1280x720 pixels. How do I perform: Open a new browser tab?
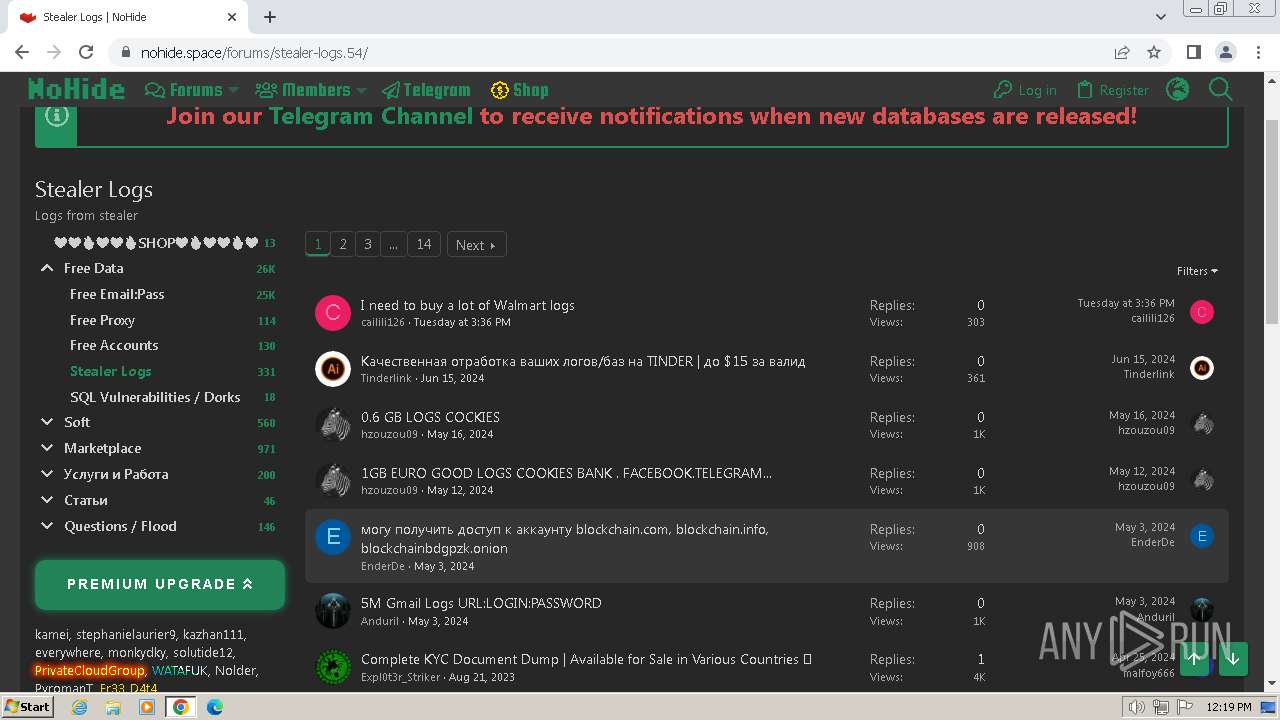(x=270, y=17)
